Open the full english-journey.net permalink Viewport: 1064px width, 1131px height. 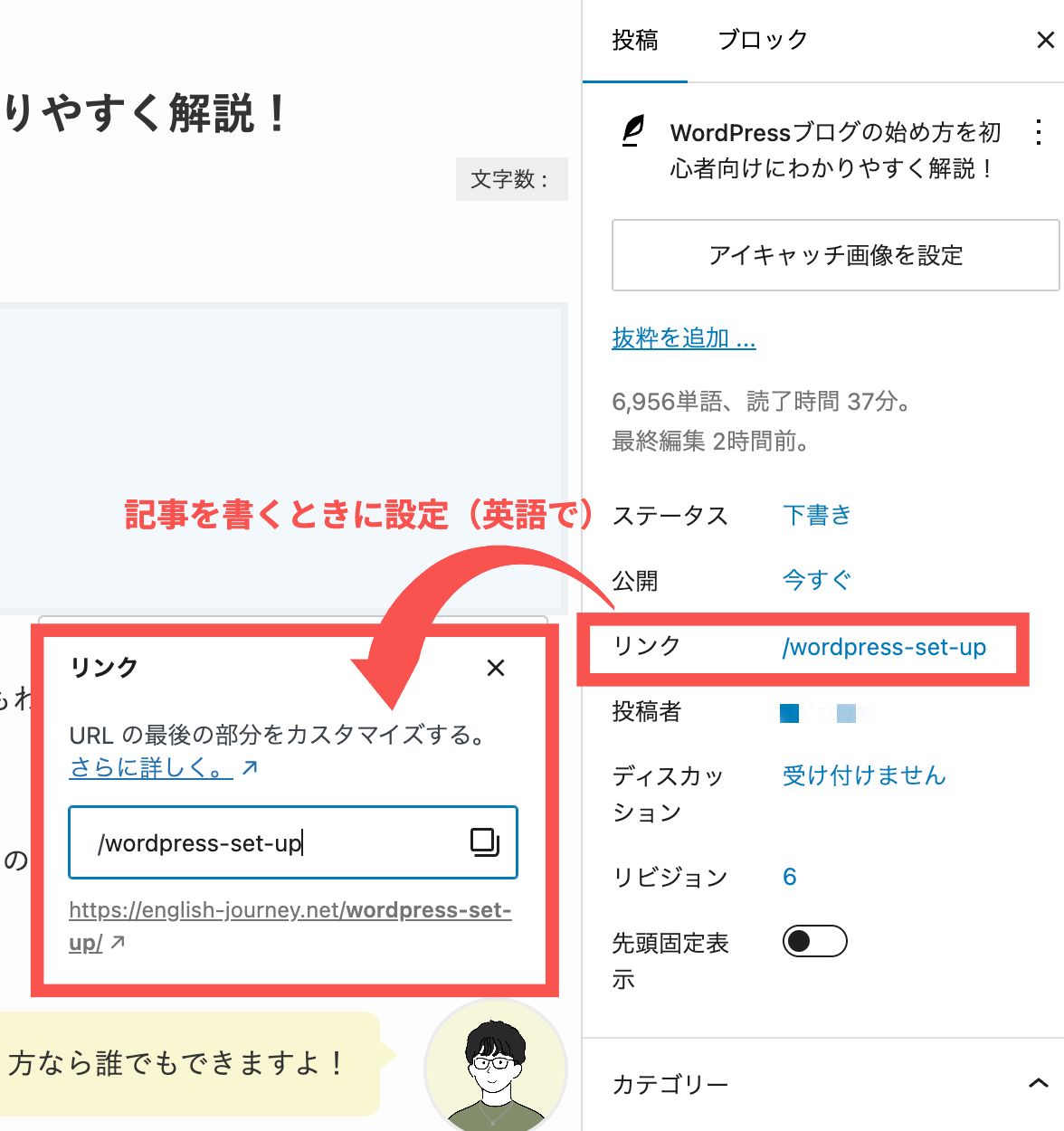click(290, 927)
